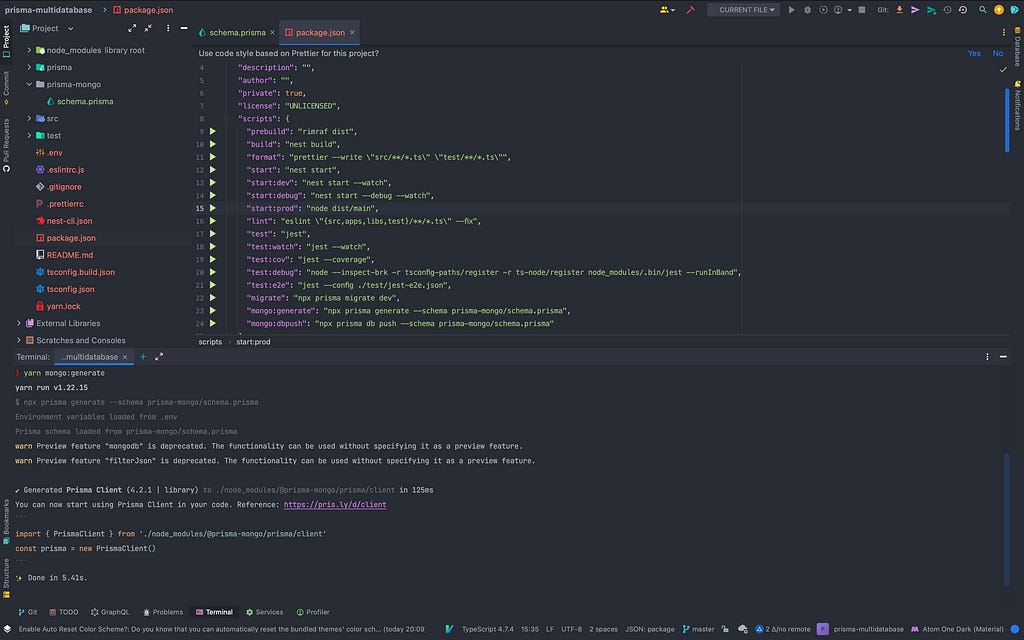Screen dimensions: 1024x640
Task: Maximize the terminal panel
Action: pyautogui.click(x=159, y=357)
